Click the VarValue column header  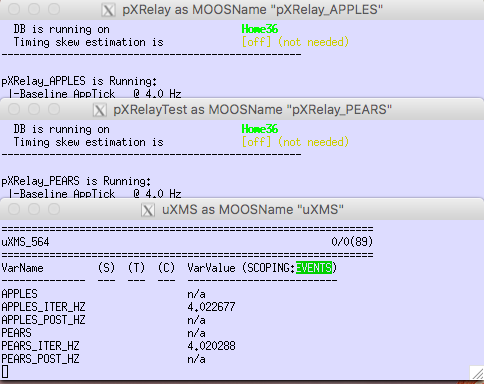tap(211, 268)
